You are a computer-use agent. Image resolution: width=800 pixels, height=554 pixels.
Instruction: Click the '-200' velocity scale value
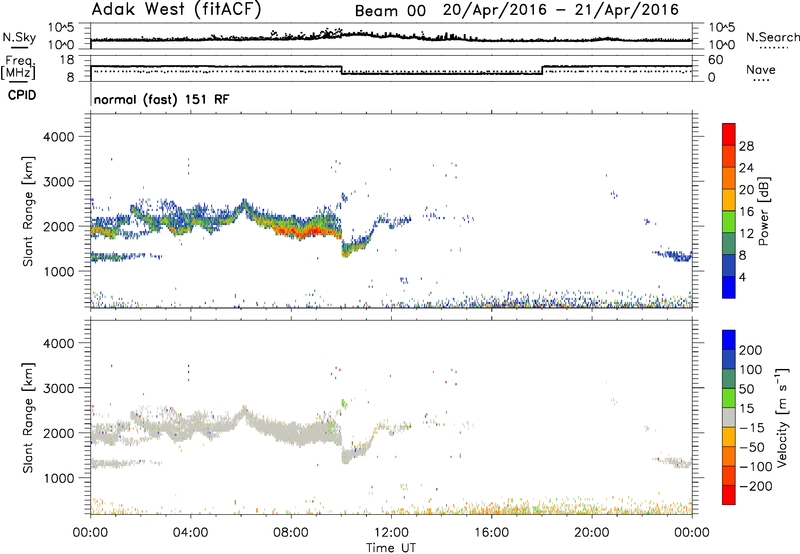click(x=756, y=486)
